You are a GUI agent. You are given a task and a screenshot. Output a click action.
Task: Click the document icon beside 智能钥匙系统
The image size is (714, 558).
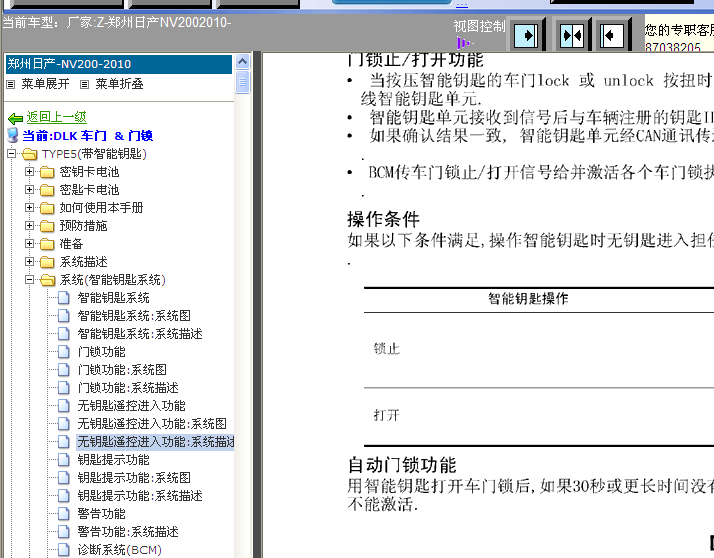(x=64, y=298)
